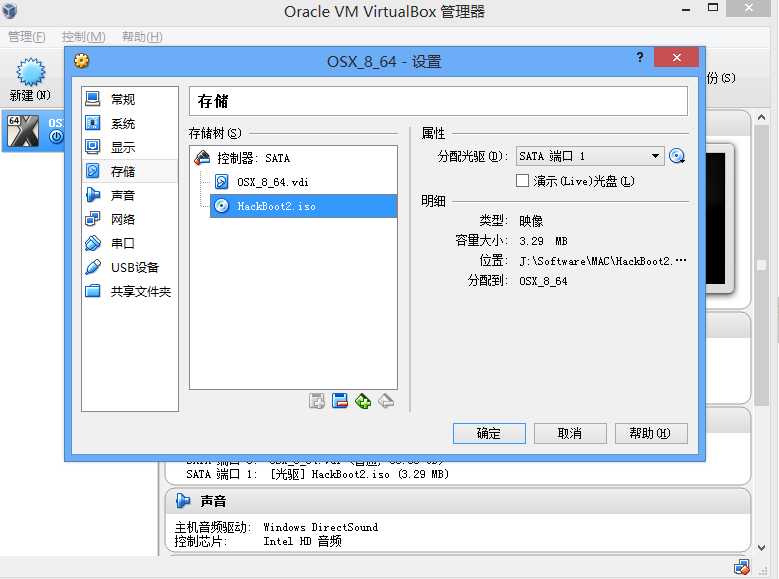Click the 新建(N) new VM toolbar icon
Screen dimensions: 779x579
click(30, 80)
